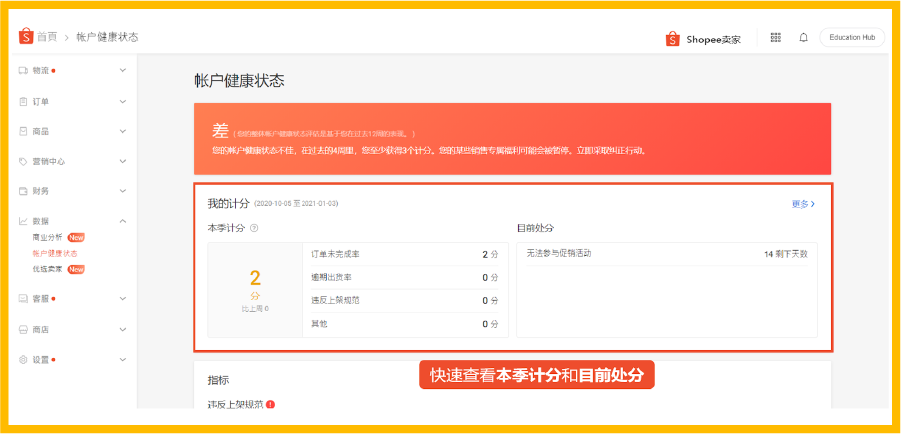Click the 14 剩下天数 value
The height and width of the screenshot is (434, 901).
786,254
